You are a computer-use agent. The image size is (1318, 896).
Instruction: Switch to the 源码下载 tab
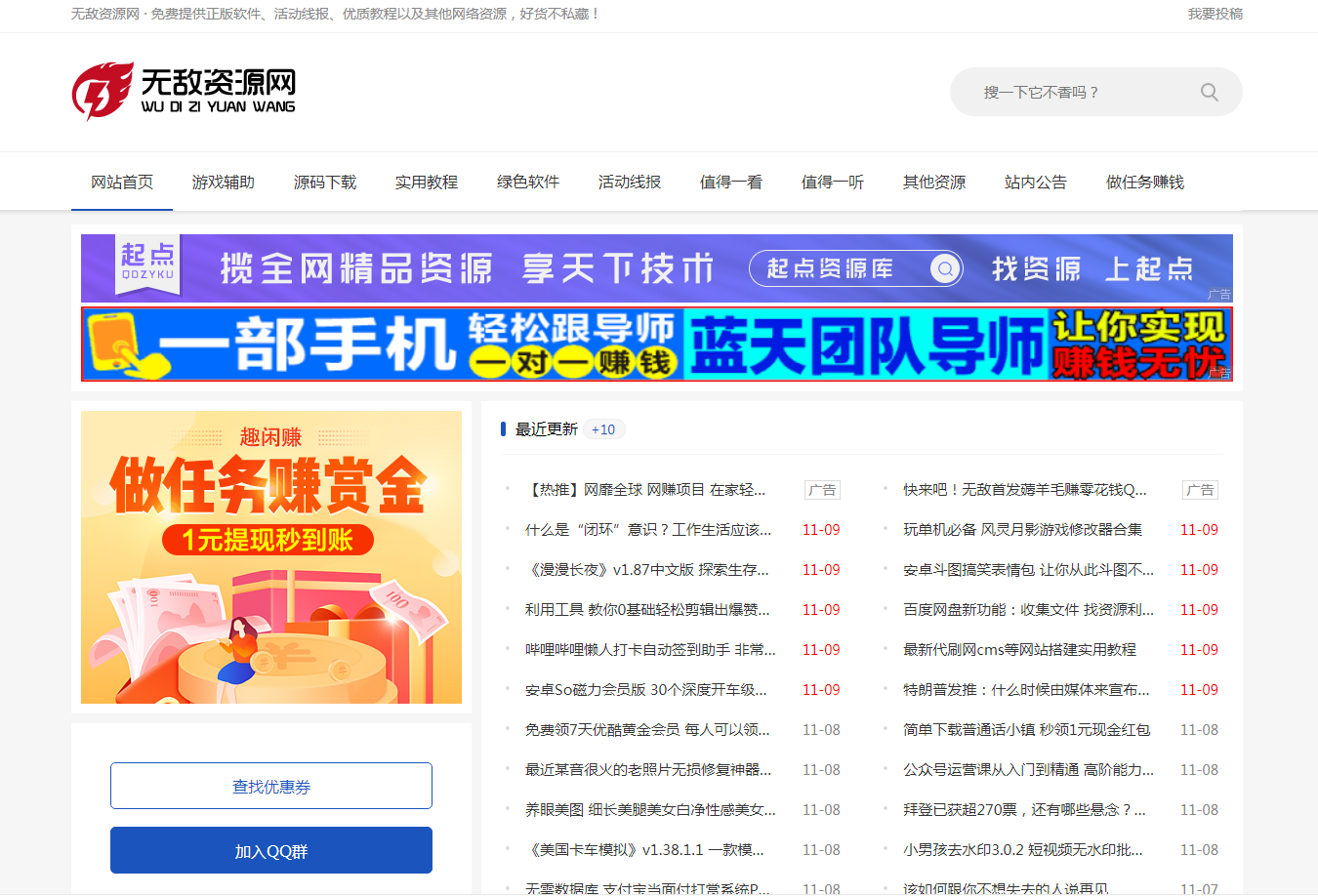(x=324, y=183)
